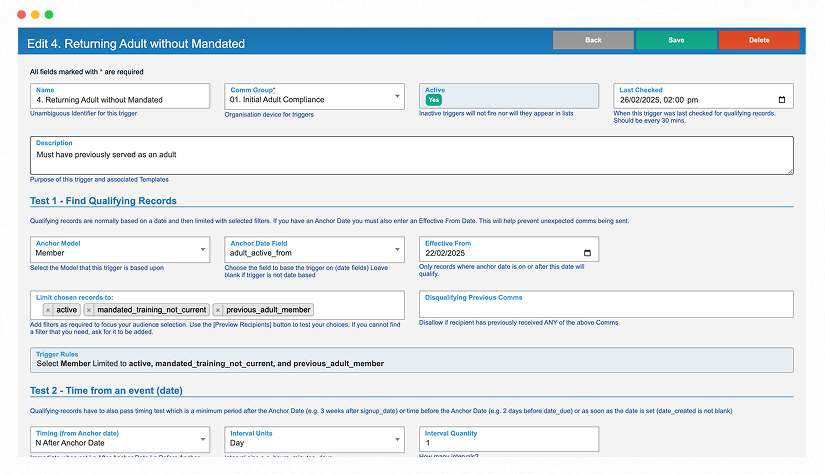Click the Effective From date value
Screen dimensions: 825x474
[445, 253]
